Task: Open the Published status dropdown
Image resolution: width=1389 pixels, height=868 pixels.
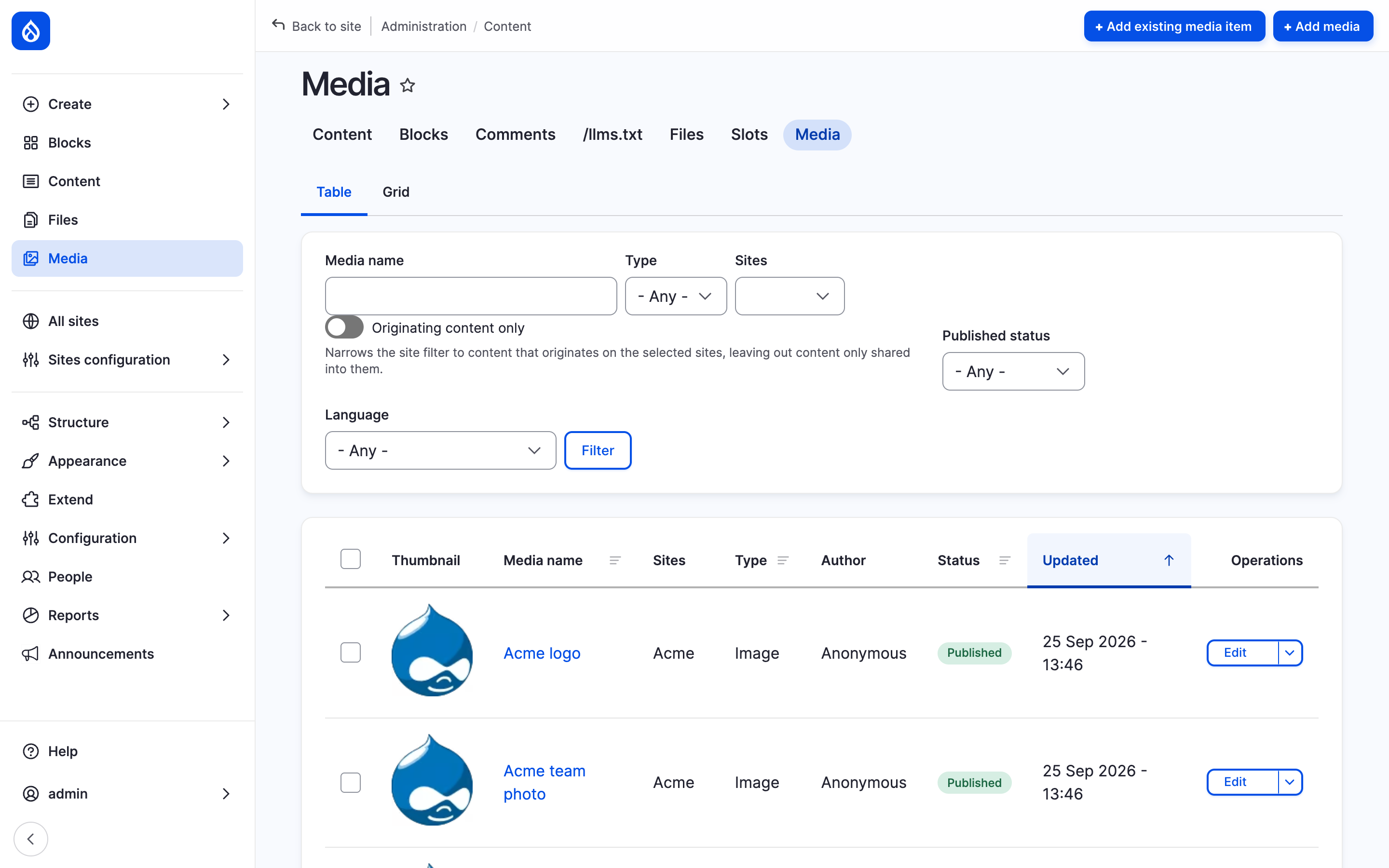Action: 1013,371
